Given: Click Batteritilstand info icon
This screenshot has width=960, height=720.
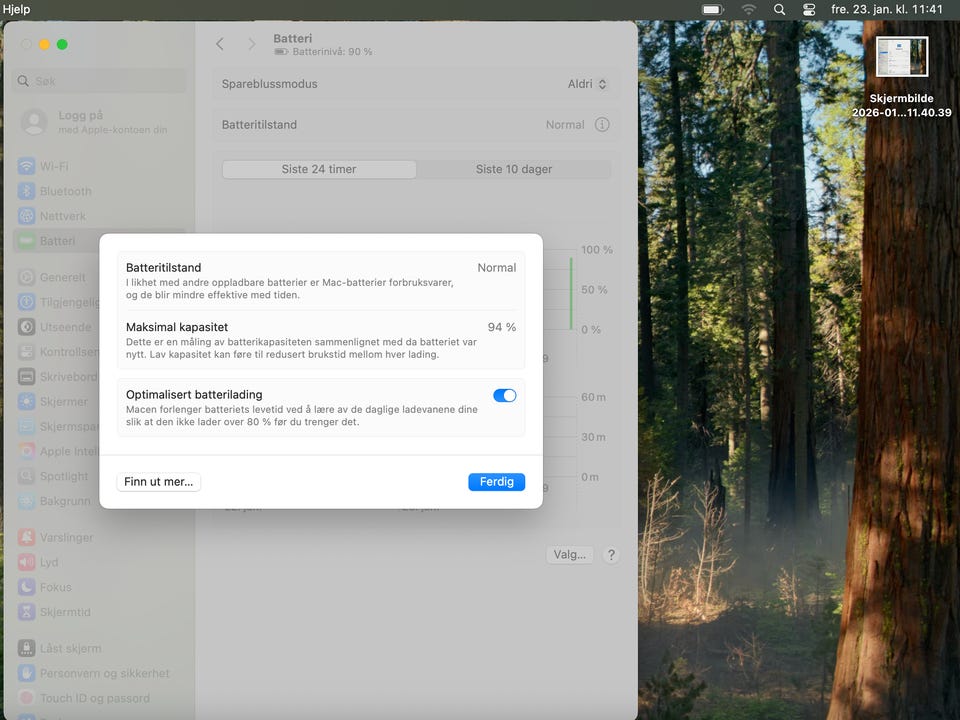Looking at the screenshot, I should [602, 124].
